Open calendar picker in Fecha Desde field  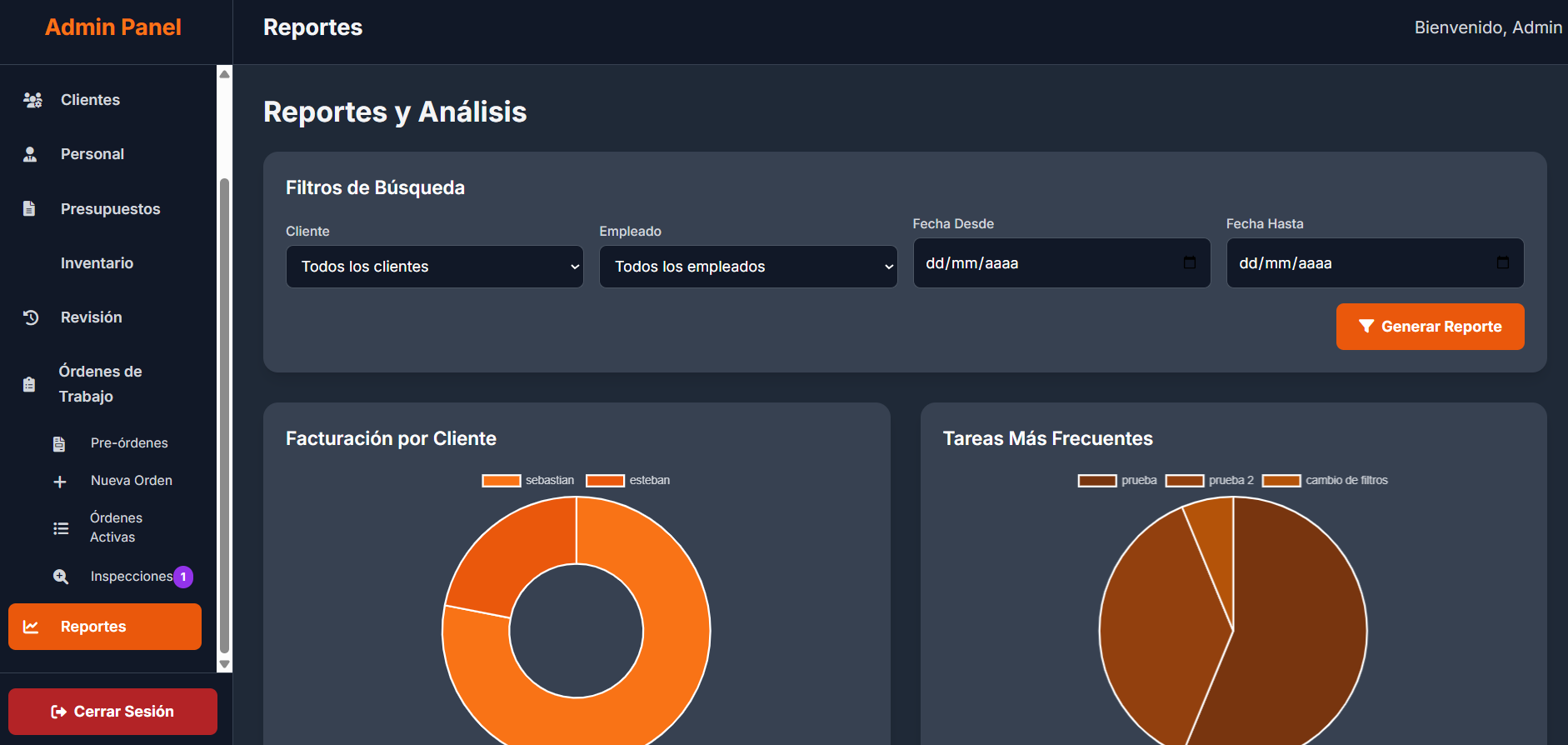[1189, 263]
